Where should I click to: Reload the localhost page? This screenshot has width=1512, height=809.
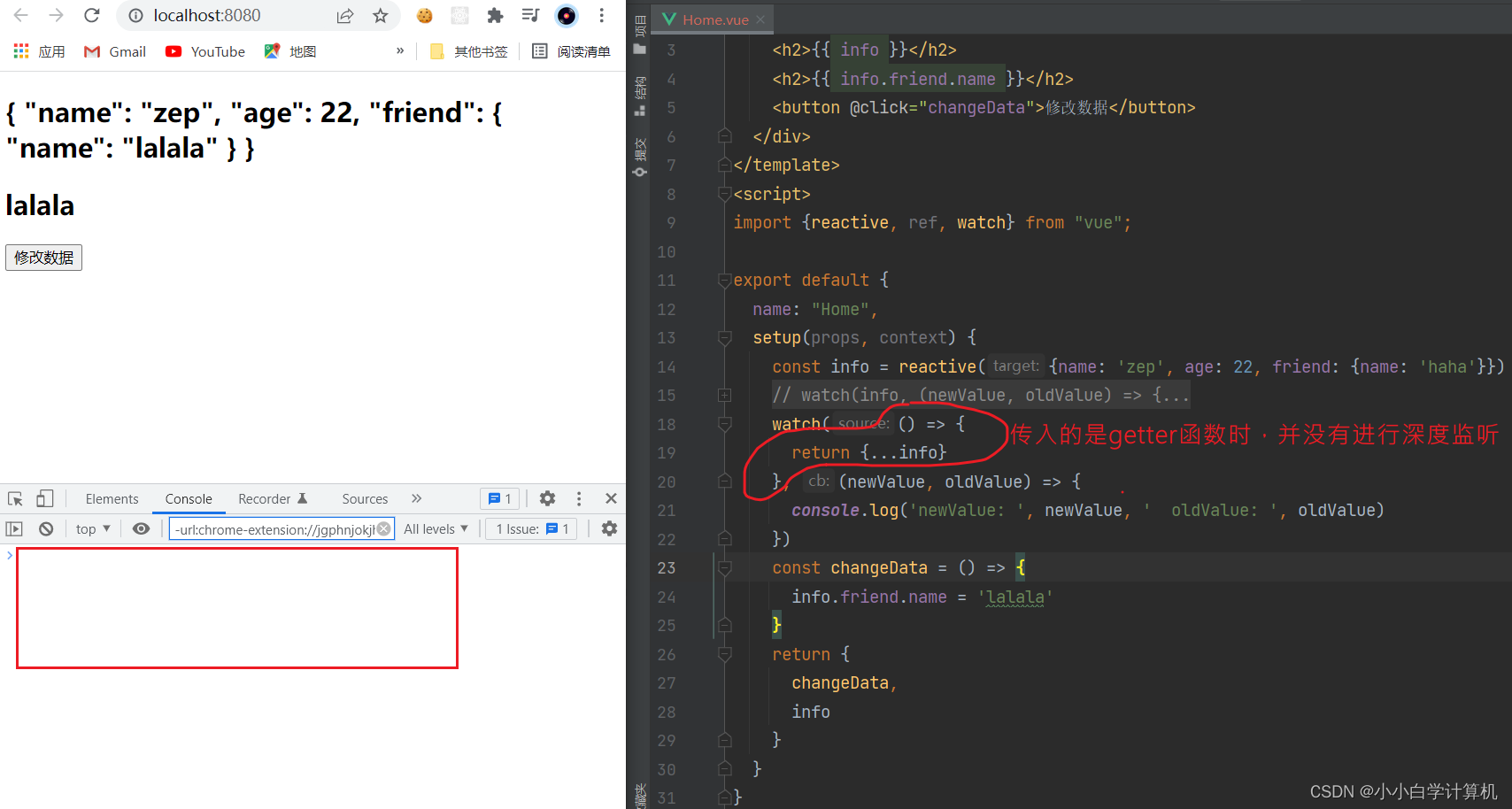click(91, 15)
